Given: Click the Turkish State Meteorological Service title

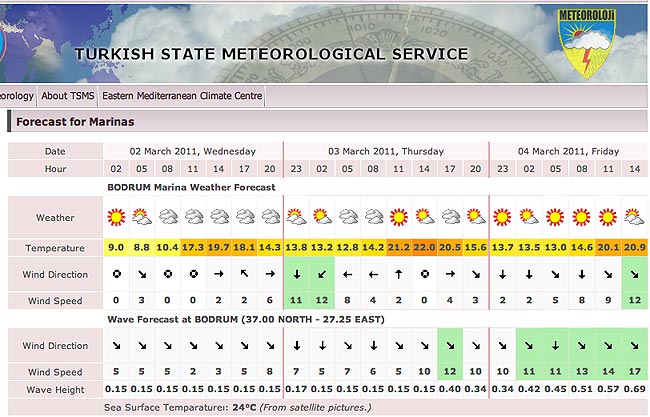Looking at the screenshot, I should (270, 54).
